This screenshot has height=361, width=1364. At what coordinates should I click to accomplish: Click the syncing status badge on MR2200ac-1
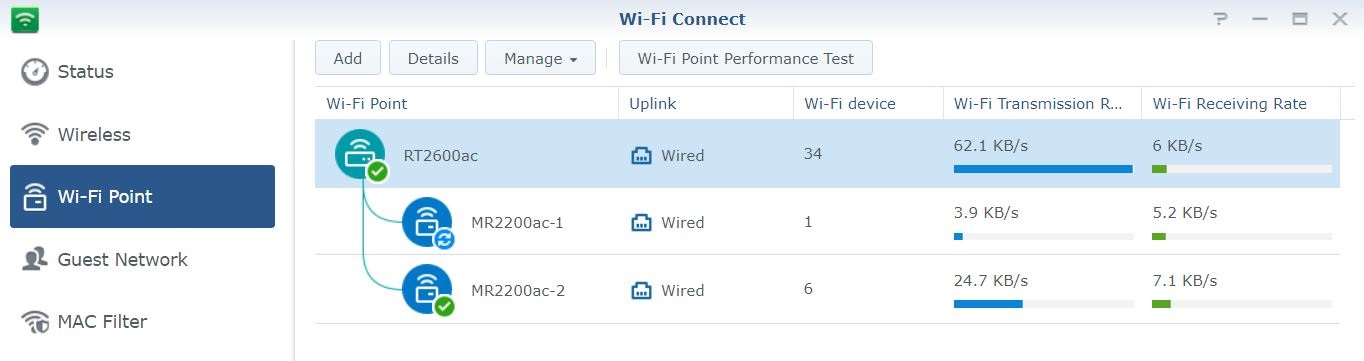pos(444,239)
